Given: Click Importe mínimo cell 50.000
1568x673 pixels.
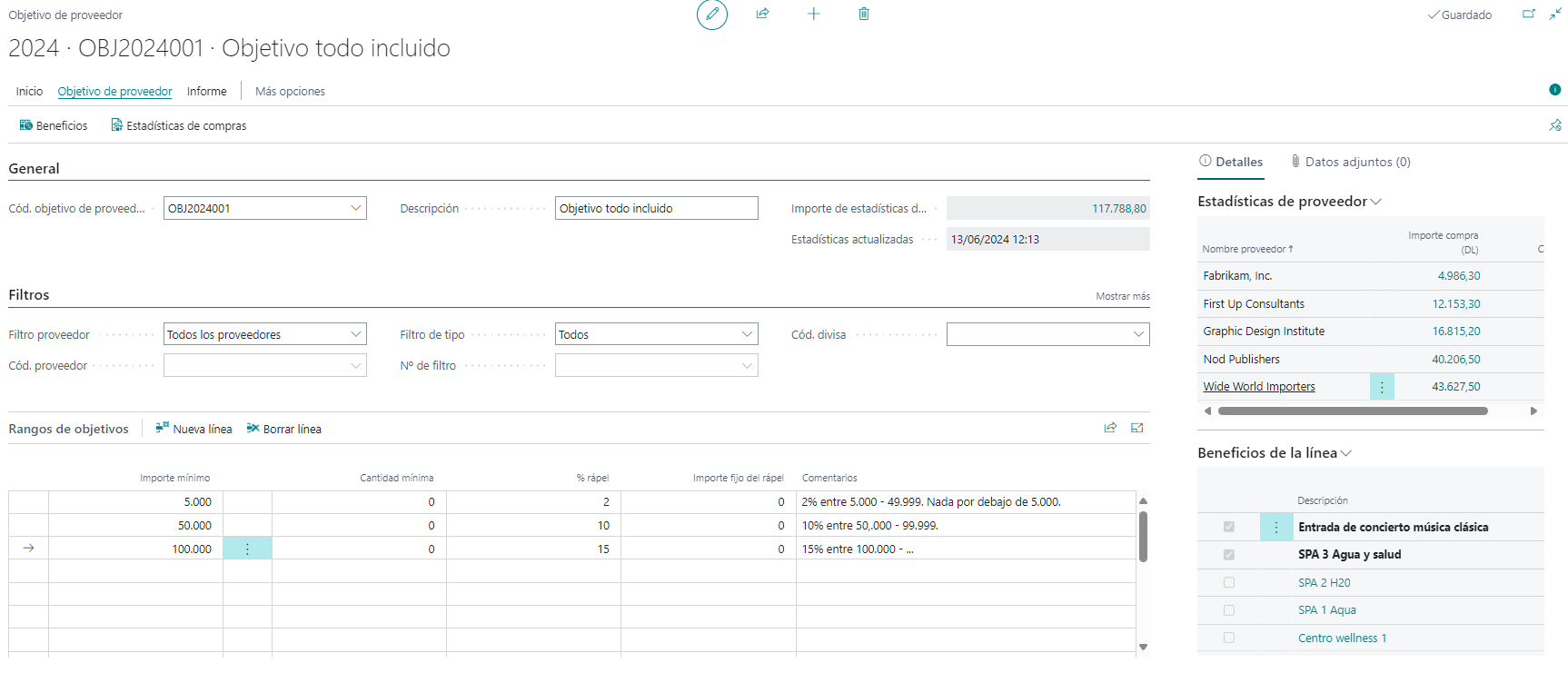Looking at the screenshot, I should tap(135, 526).
